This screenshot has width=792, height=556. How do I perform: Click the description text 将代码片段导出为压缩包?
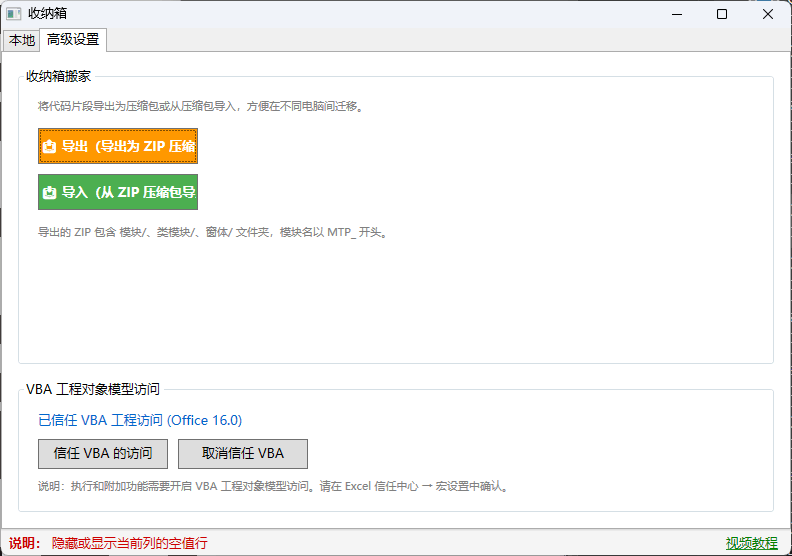(x=201, y=106)
